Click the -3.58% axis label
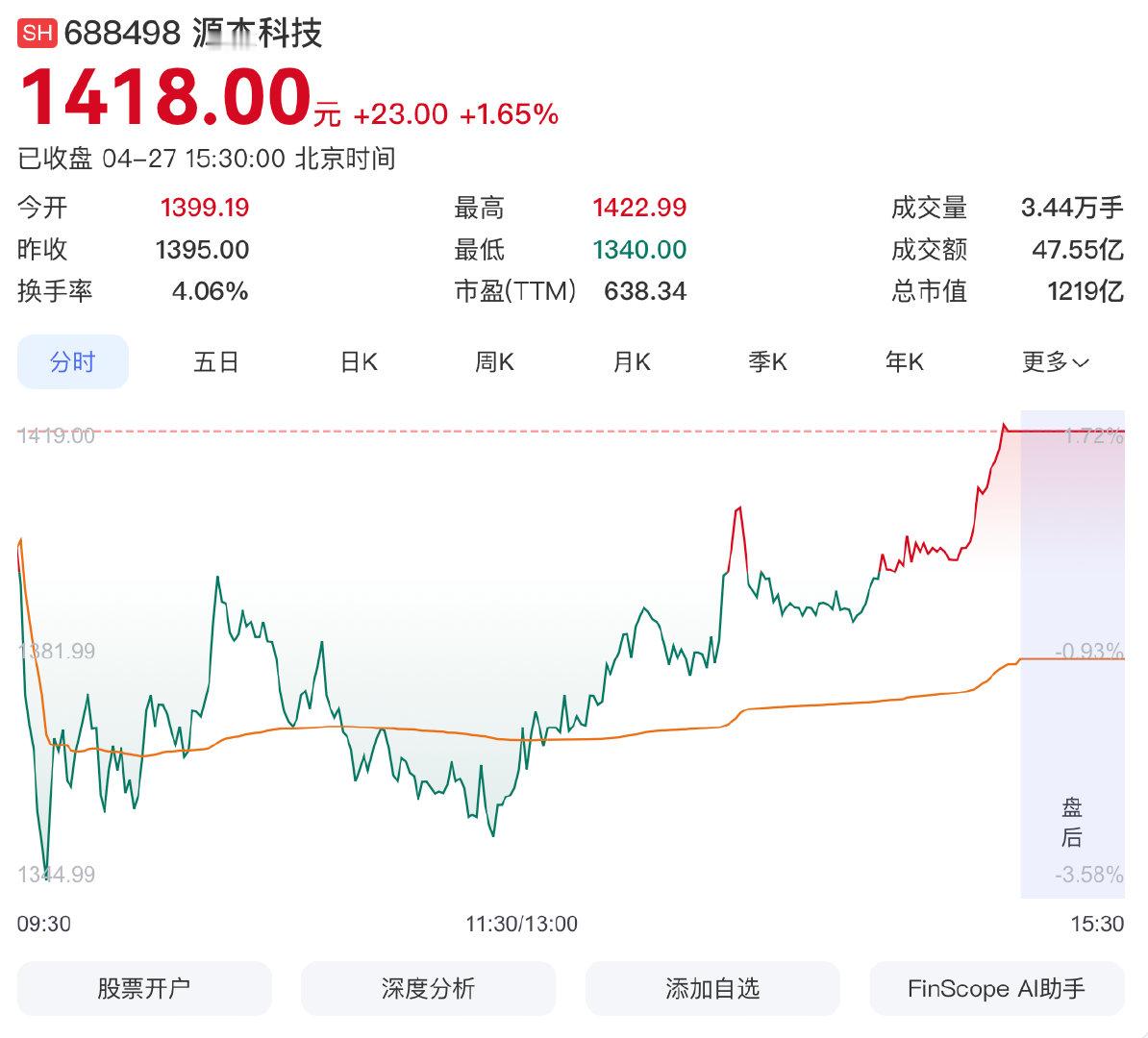 coord(1088,874)
